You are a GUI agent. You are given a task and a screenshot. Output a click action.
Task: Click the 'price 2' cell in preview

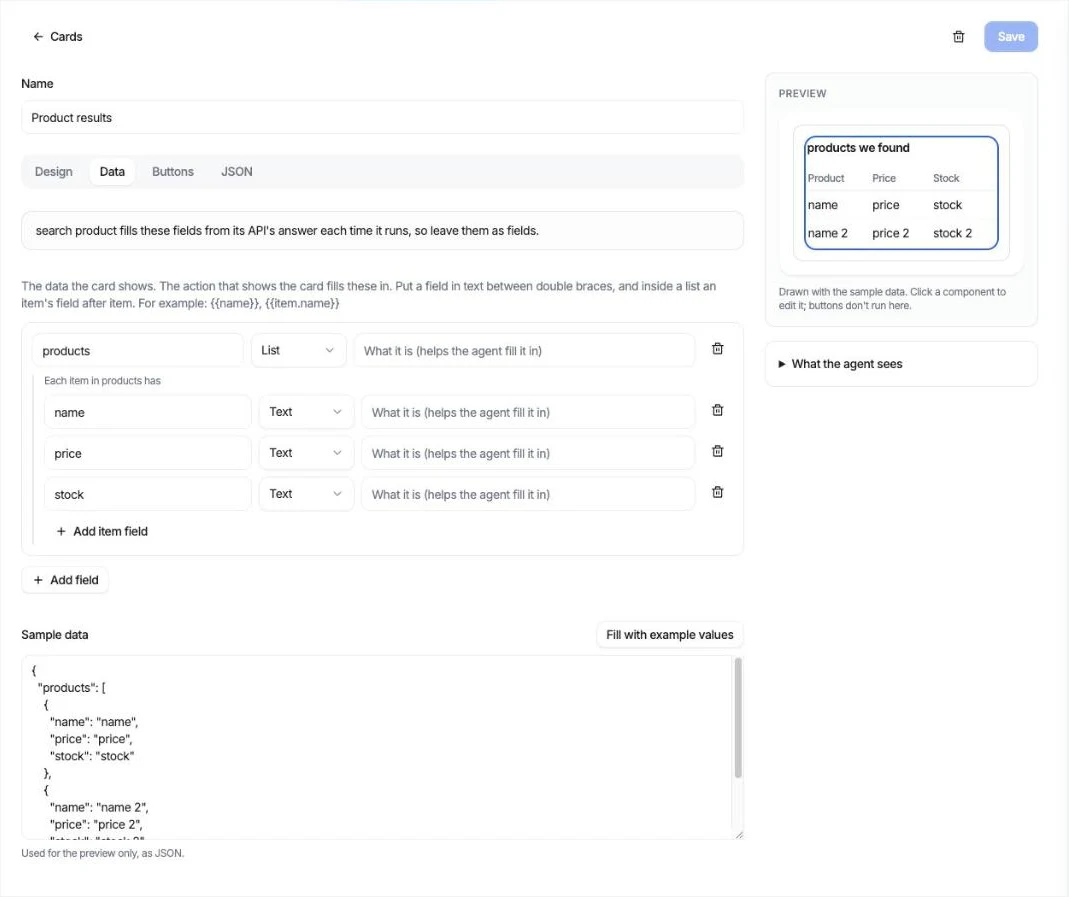click(x=890, y=233)
